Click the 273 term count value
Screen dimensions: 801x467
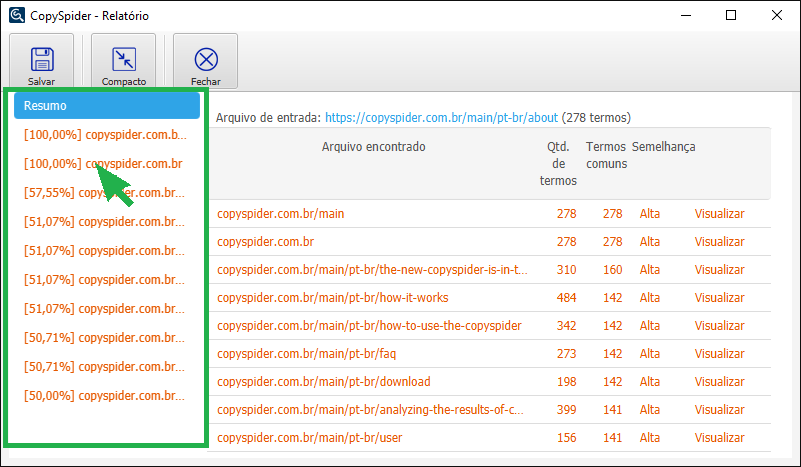point(567,354)
